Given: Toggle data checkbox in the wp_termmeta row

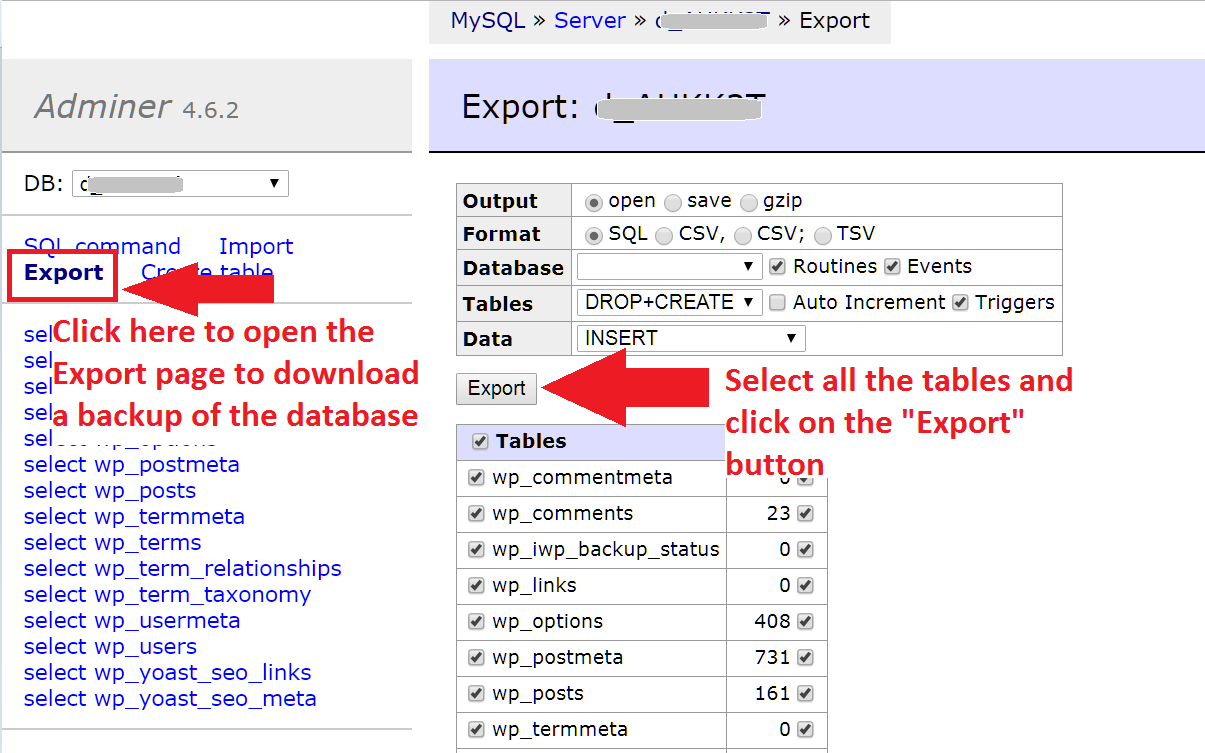Looking at the screenshot, I should (x=806, y=730).
